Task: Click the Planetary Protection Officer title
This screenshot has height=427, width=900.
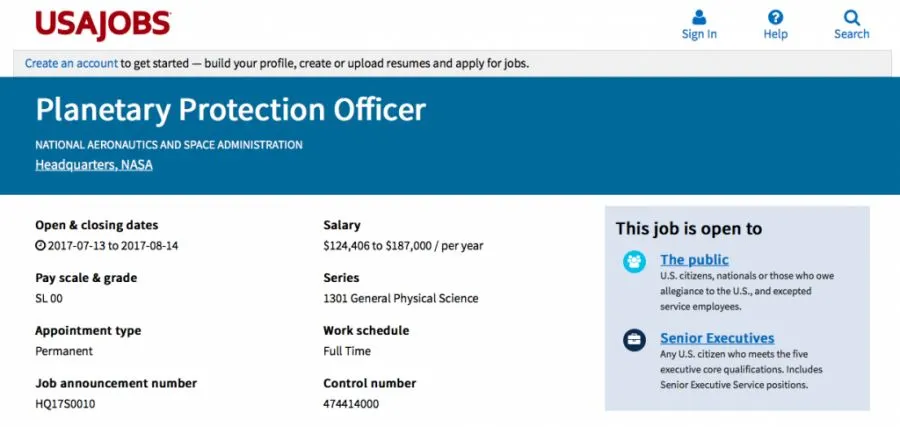Action: 231,110
